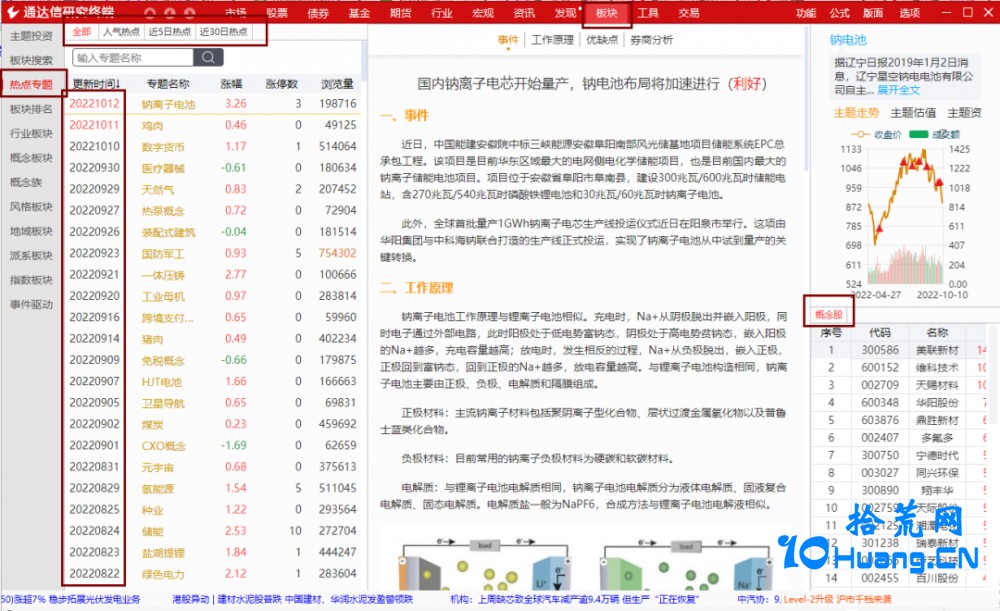Select the 概念股 tab

tap(828, 314)
